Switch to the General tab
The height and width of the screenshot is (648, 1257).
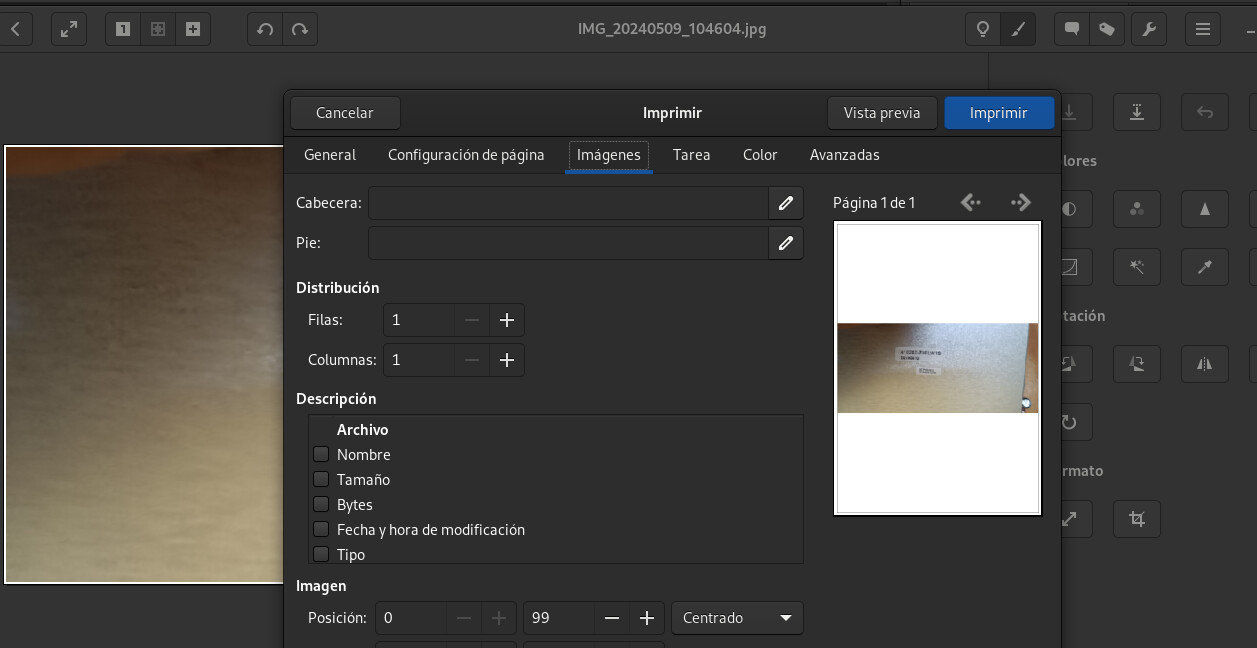(x=330, y=155)
